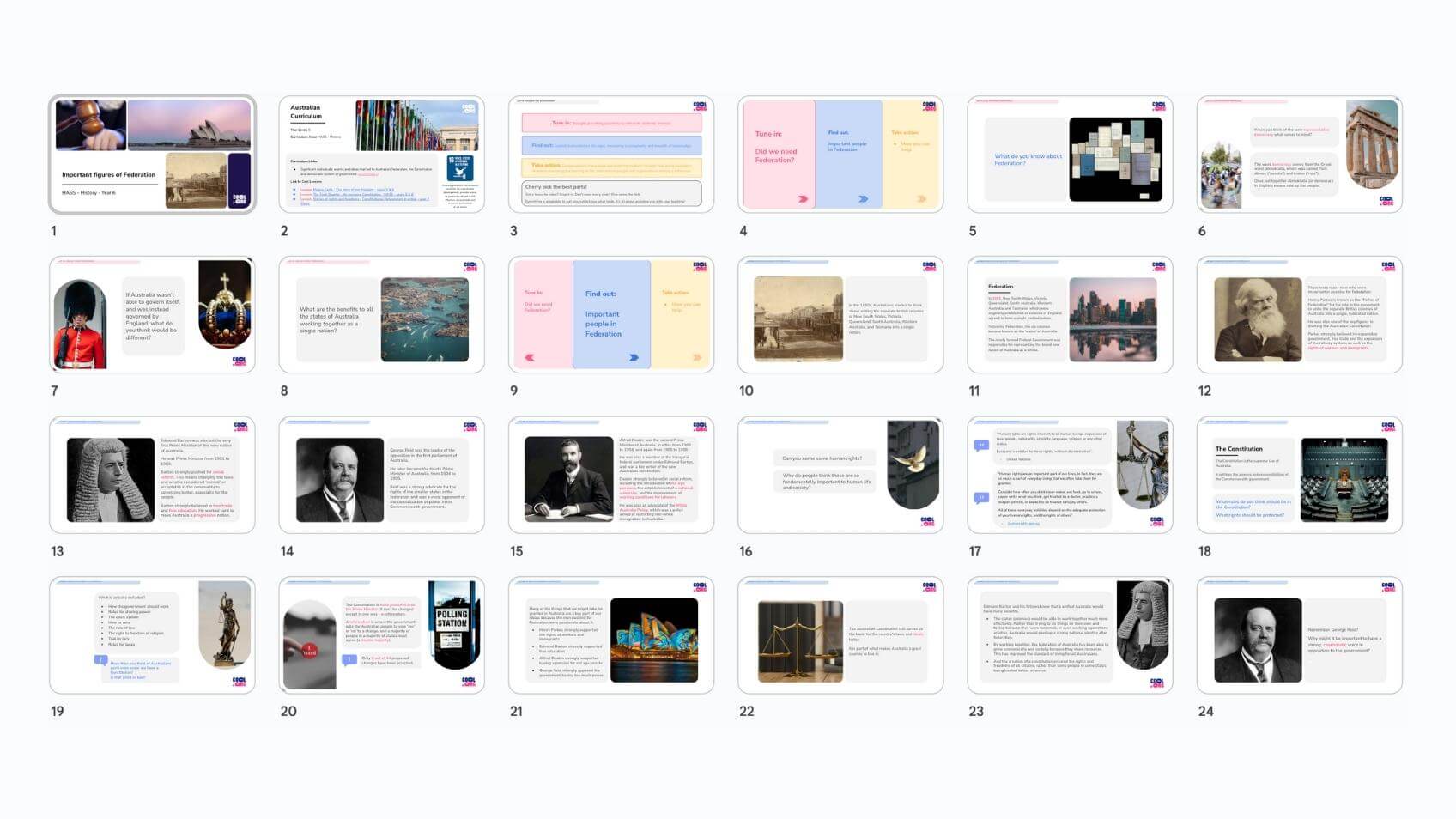Open slide 7 with the royal guard
1456x819 pixels.
coord(152,314)
